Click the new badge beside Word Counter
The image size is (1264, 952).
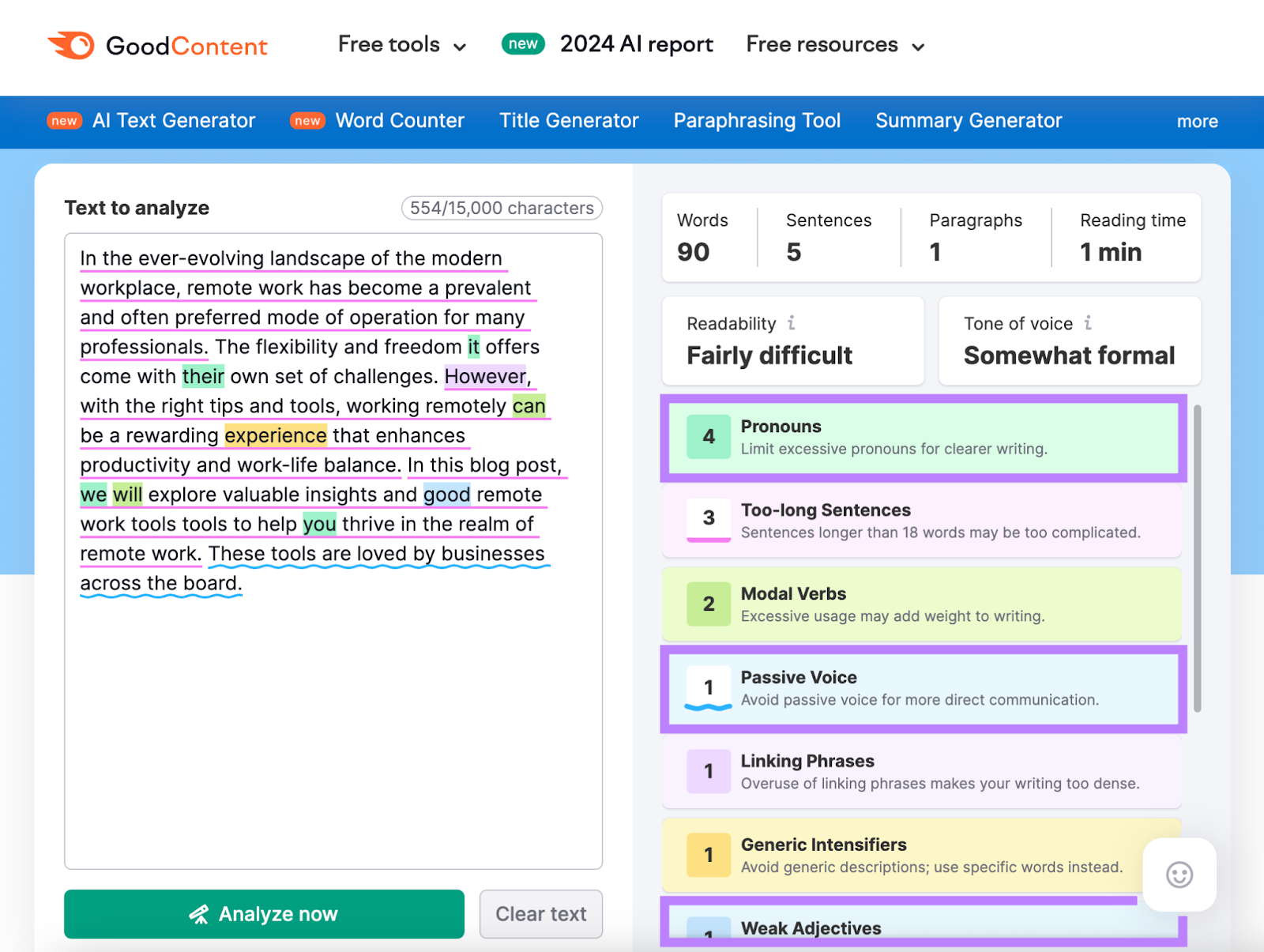[307, 121]
